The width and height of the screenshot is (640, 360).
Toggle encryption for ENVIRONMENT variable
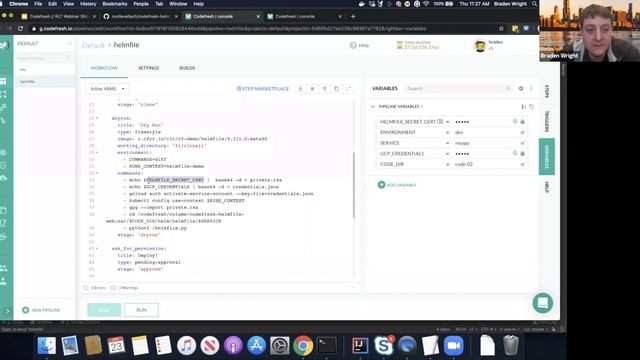(x=522, y=132)
